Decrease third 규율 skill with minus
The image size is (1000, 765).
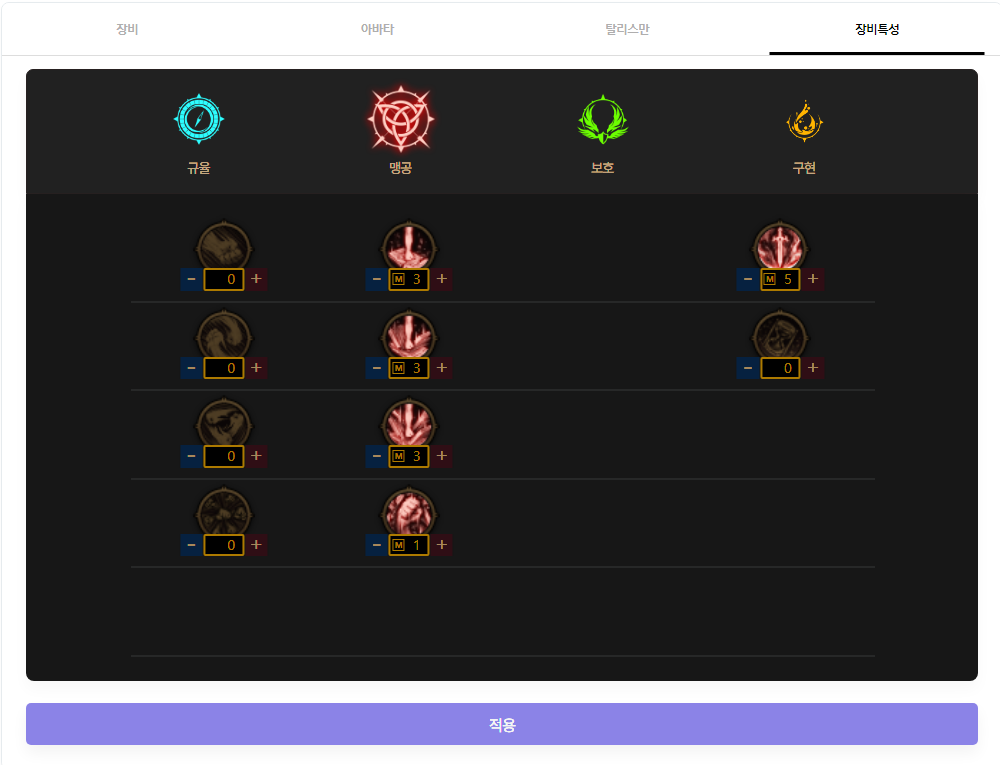pyautogui.click(x=191, y=456)
